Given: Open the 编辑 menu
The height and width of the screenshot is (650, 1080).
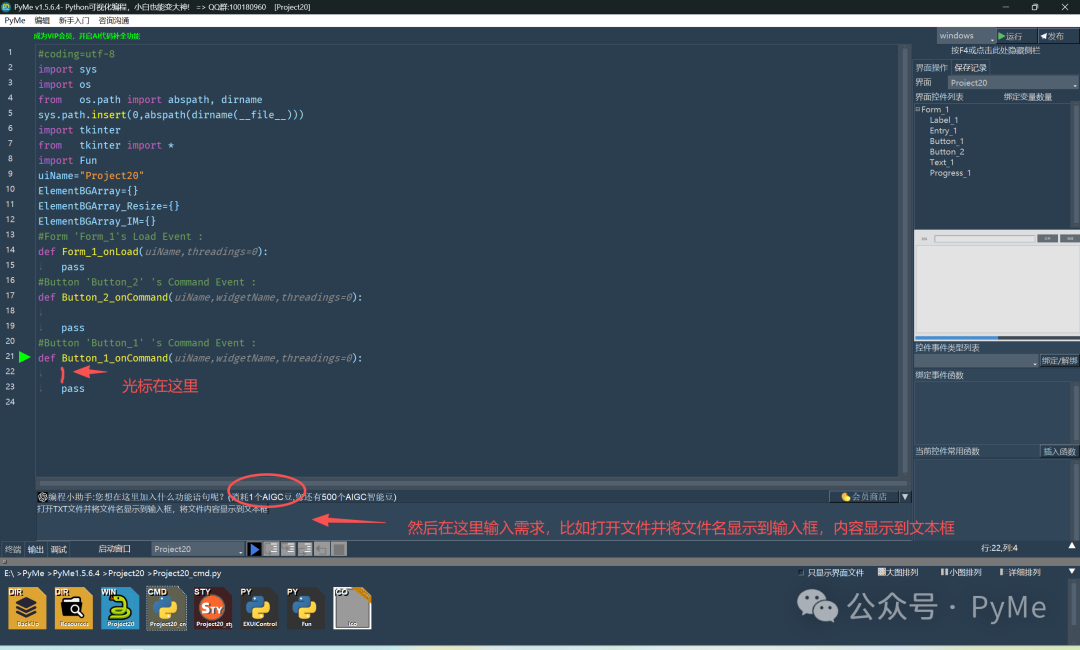Looking at the screenshot, I should click(x=42, y=21).
